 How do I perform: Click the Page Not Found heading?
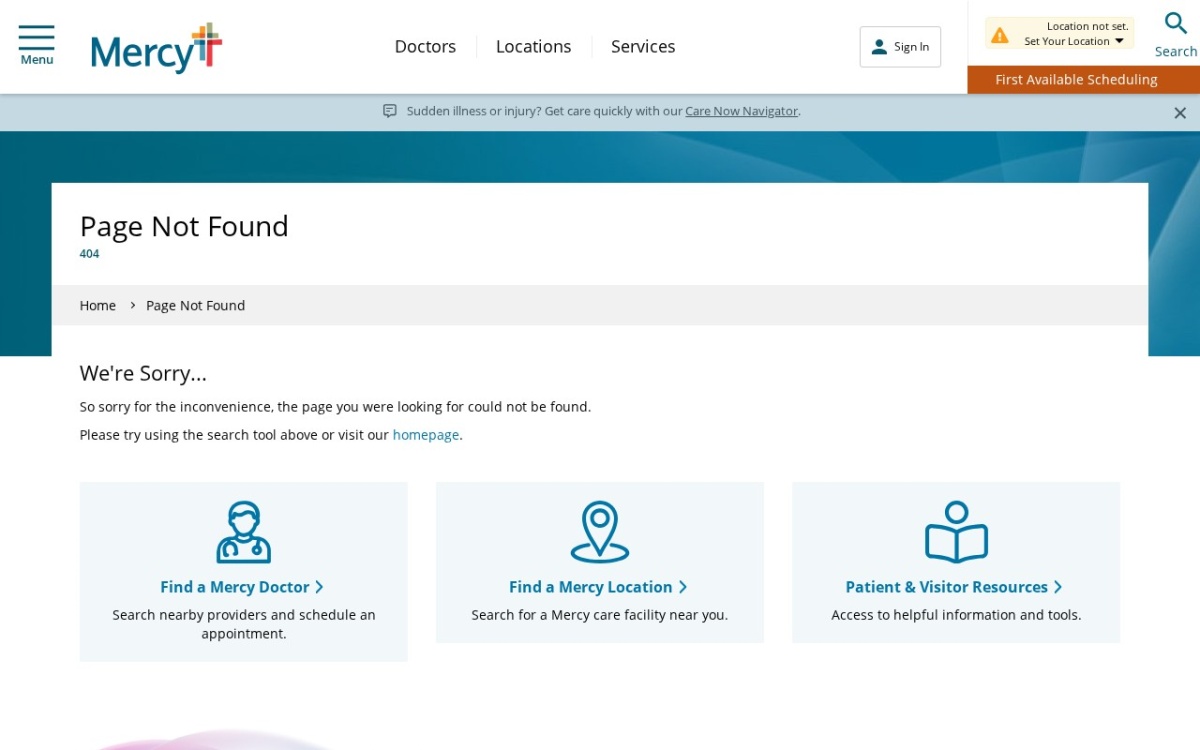click(x=184, y=226)
